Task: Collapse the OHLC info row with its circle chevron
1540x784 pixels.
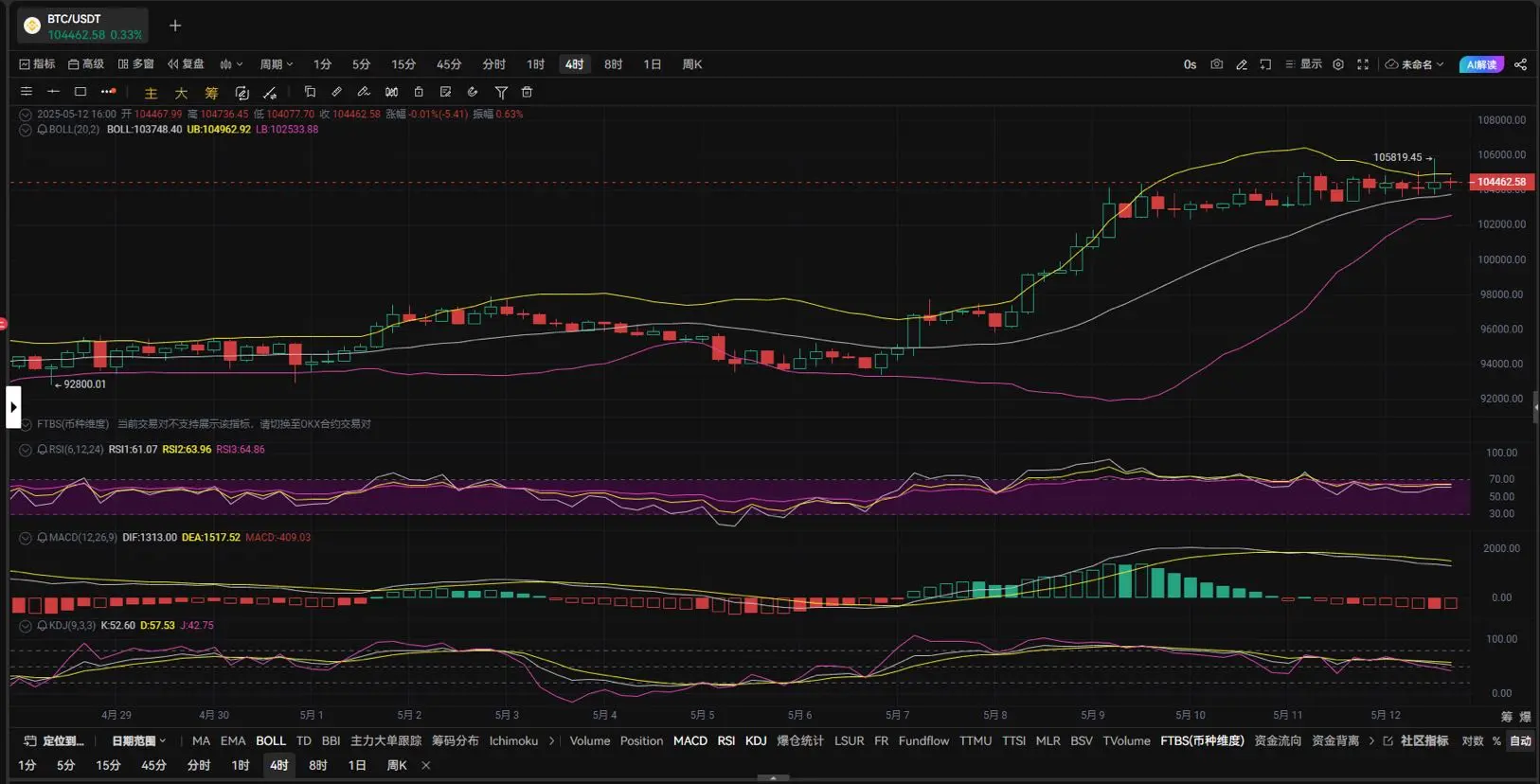Action: coord(26,115)
